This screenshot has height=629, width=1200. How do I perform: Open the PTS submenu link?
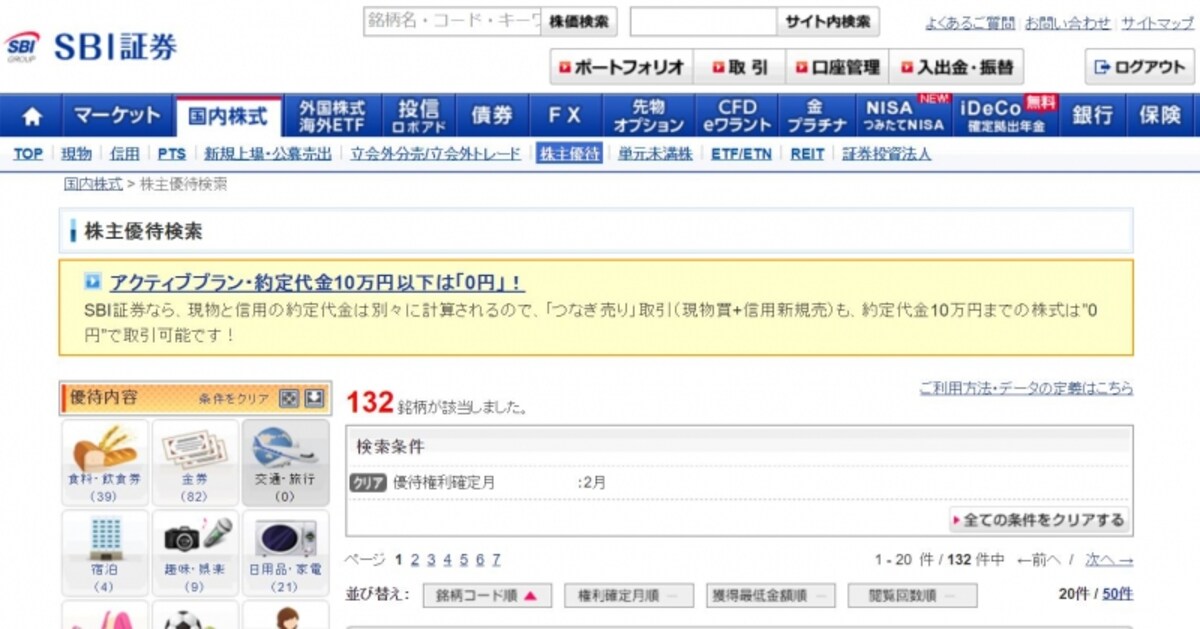pos(172,153)
